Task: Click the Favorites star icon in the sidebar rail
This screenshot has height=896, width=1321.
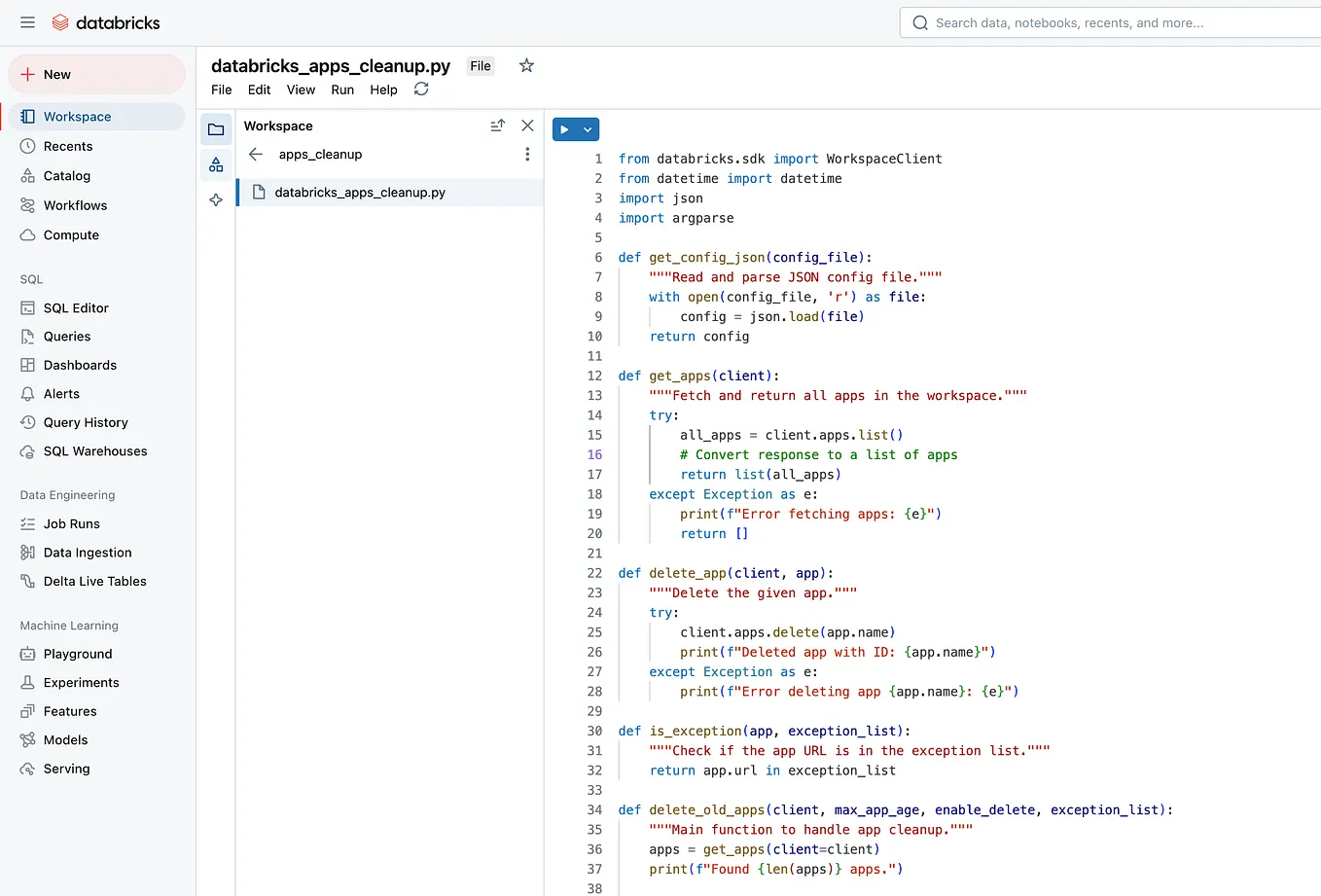Action: click(215, 199)
